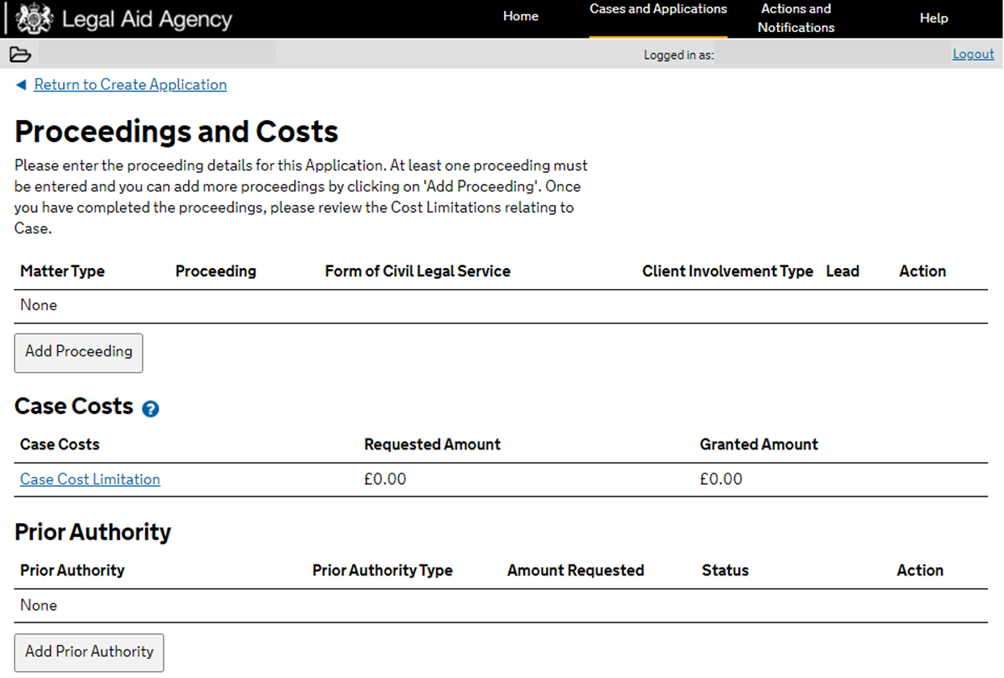
Task: Open the folder icon below the header
Action: pos(20,55)
